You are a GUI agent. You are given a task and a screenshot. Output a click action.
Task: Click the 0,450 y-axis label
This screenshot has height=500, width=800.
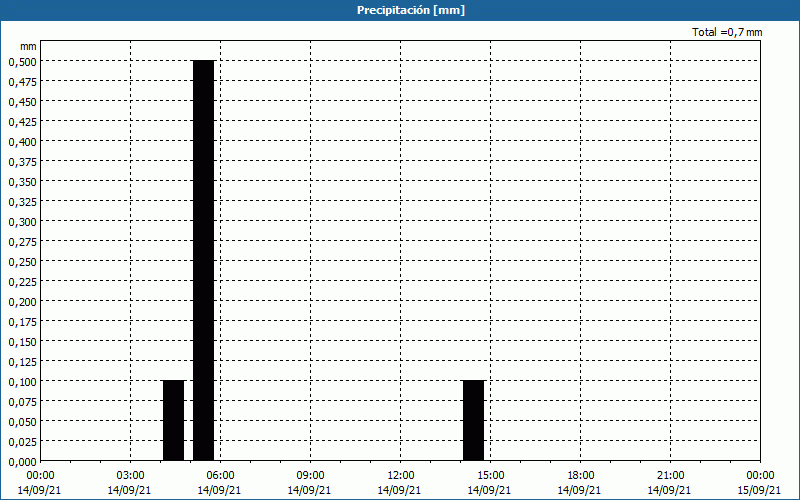[x=22, y=102]
